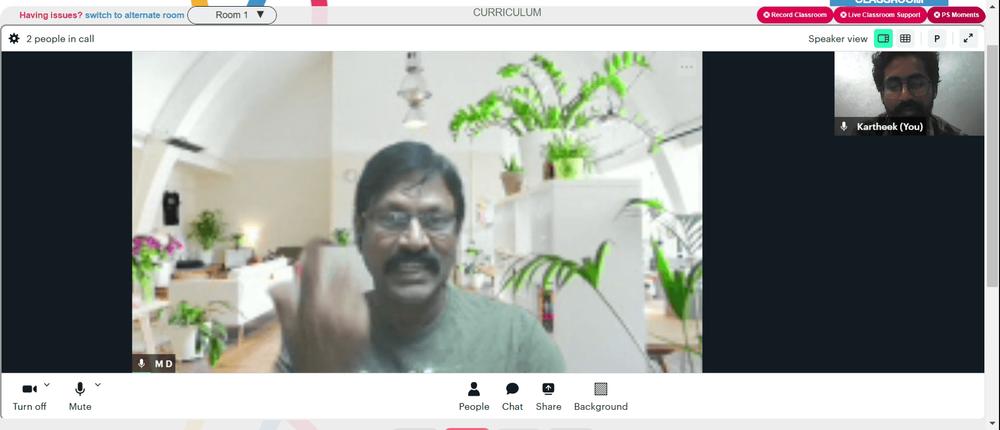The height and width of the screenshot is (430, 1000).
Task: Turn off the camera
Action: point(29,396)
